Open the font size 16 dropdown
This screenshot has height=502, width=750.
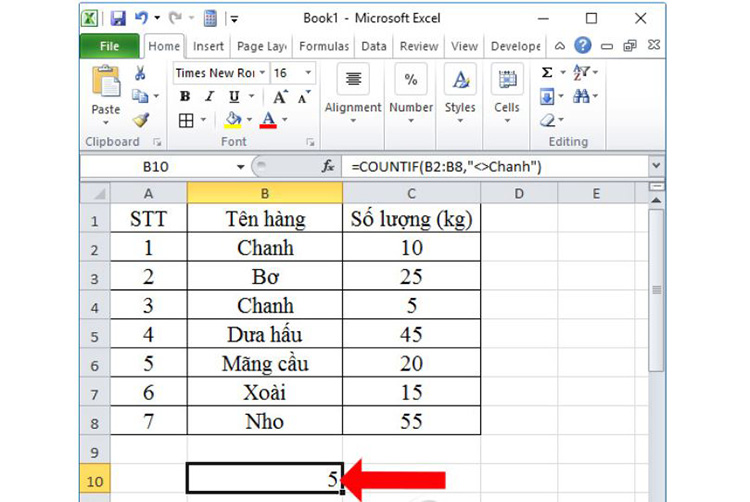[308, 73]
